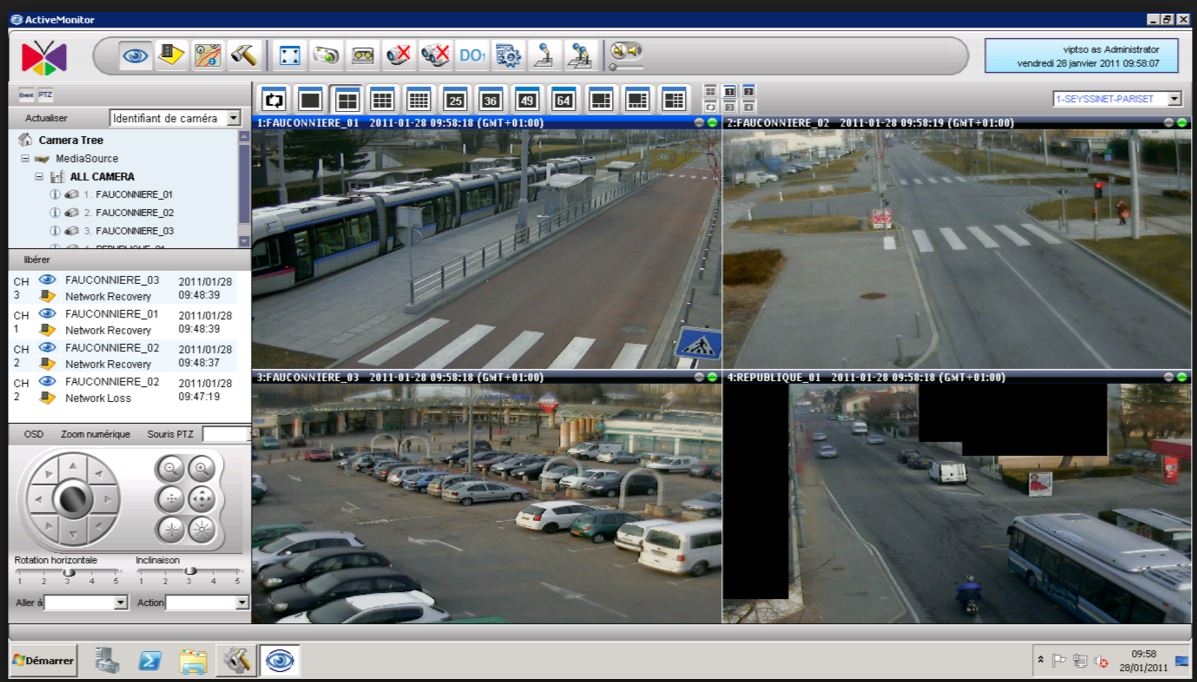Open the Identifiant de caméra dropdown
This screenshot has height=682, width=1197.
point(231,117)
